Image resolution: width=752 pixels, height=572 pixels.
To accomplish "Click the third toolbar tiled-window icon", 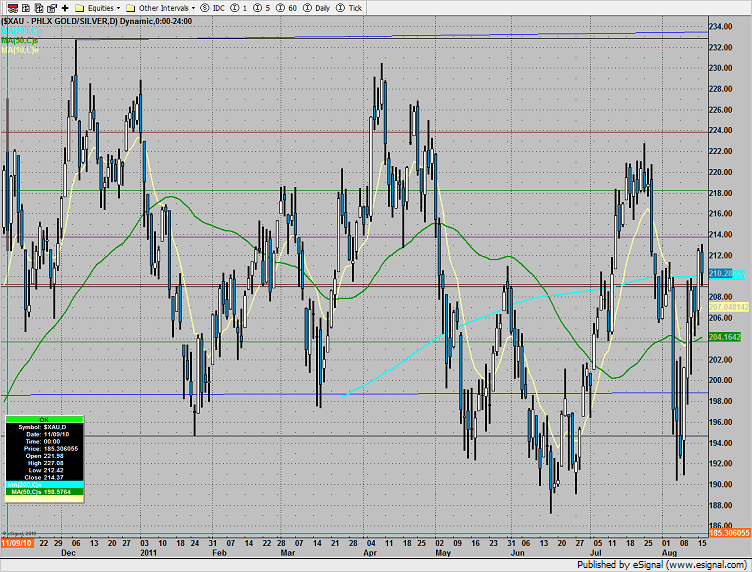I will pos(39,8).
